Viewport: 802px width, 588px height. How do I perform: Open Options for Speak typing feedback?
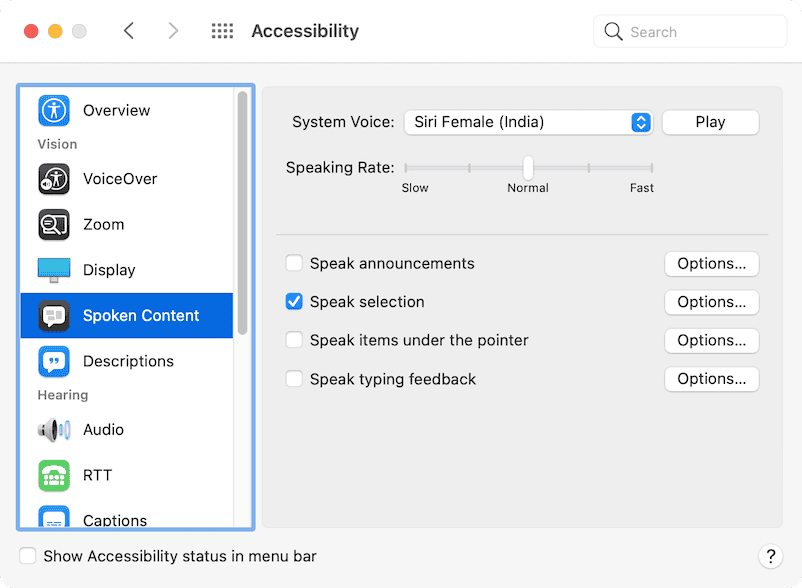[x=711, y=379]
